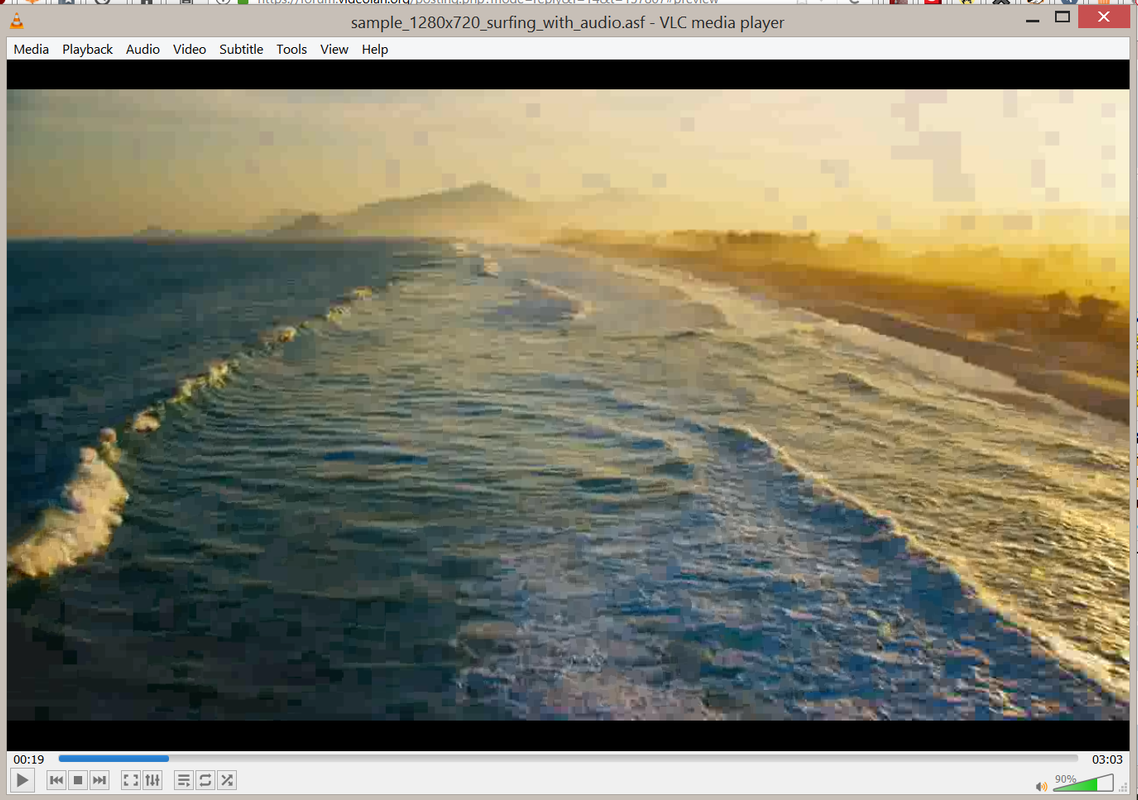Mute audio via speaker icon

[x=1041, y=786]
